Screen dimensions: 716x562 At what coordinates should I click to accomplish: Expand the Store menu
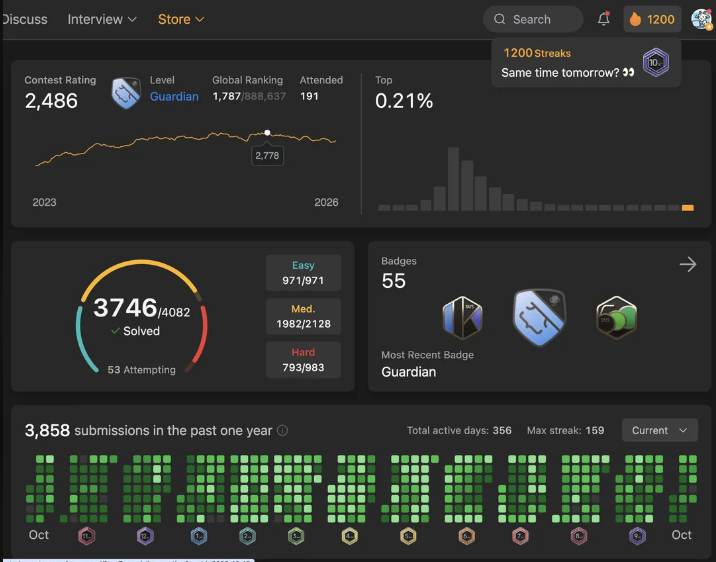(181, 19)
